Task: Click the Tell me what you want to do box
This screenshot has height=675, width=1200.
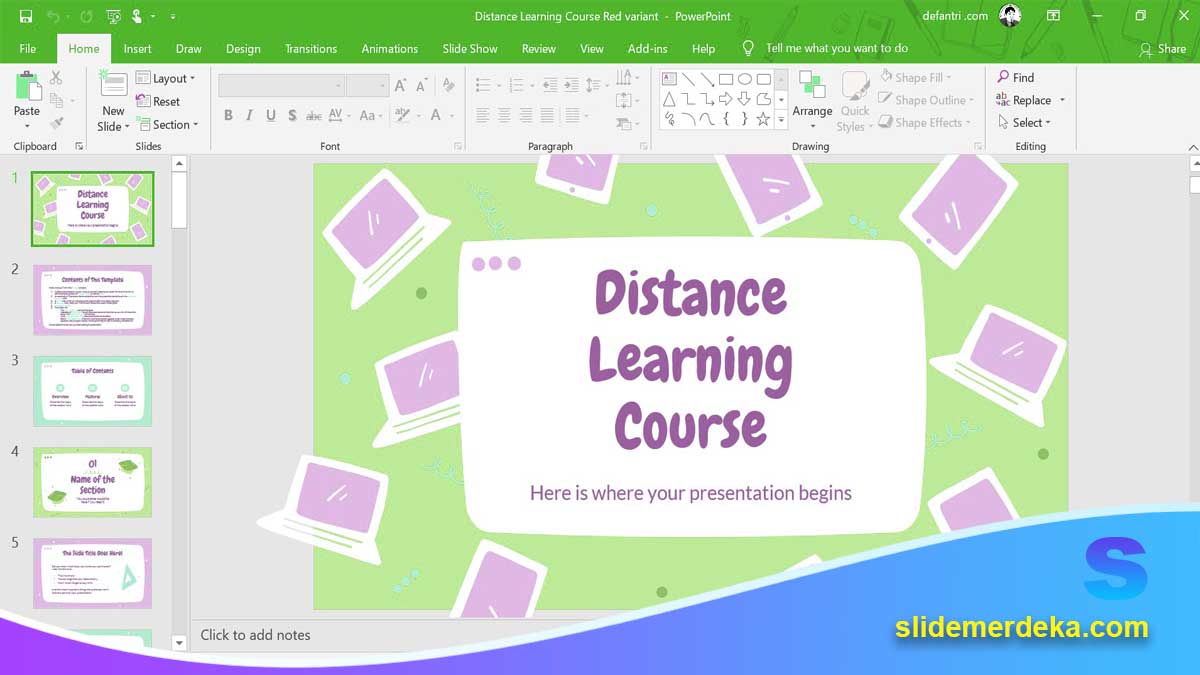Action: 826,48
